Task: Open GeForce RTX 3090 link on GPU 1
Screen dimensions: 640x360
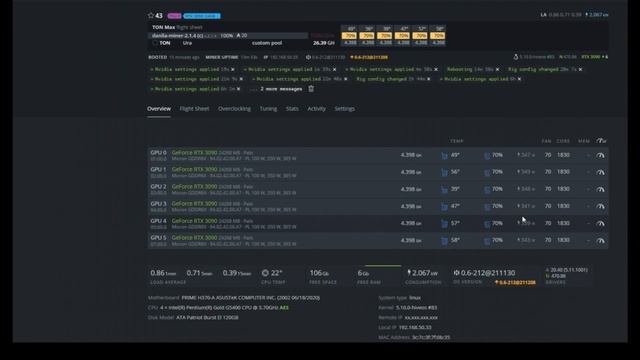Action: tap(194, 169)
